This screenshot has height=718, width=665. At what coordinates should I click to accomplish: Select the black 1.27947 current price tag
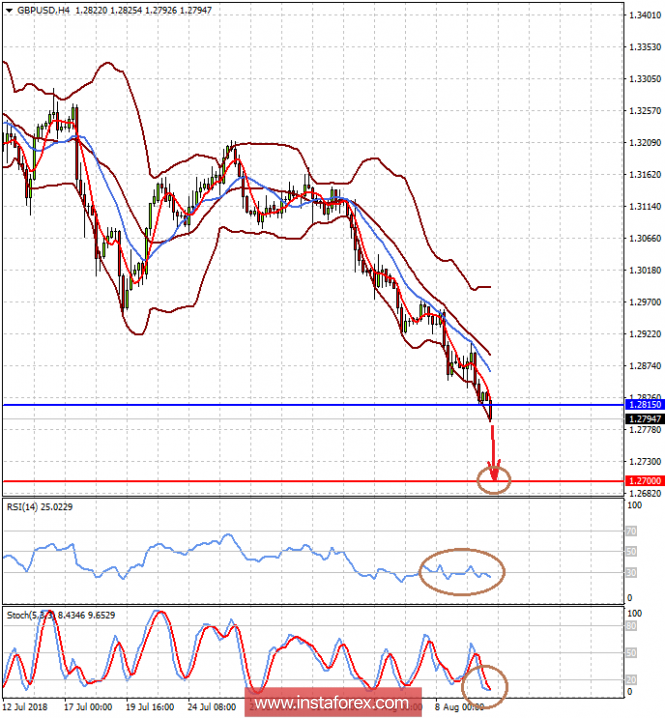coord(644,418)
